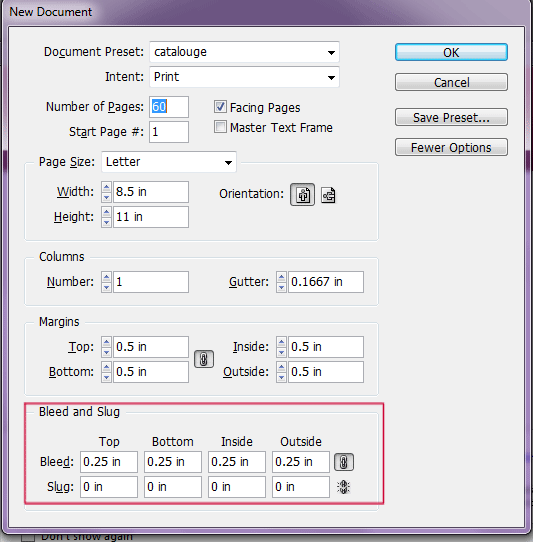
Task: Enable the Master Text Frame checkbox
Action: pyautogui.click(x=220, y=127)
